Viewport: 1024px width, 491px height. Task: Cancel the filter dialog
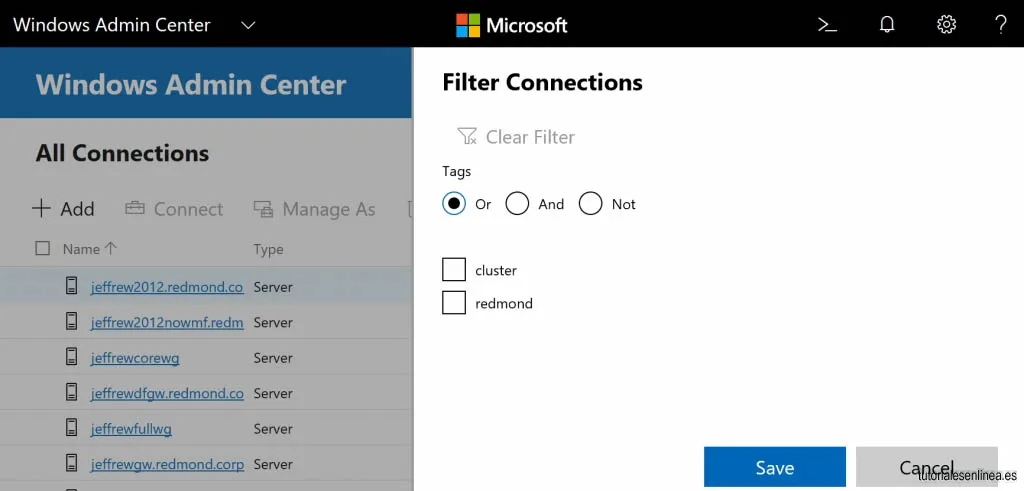pyautogui.click(x=927, y=467)
